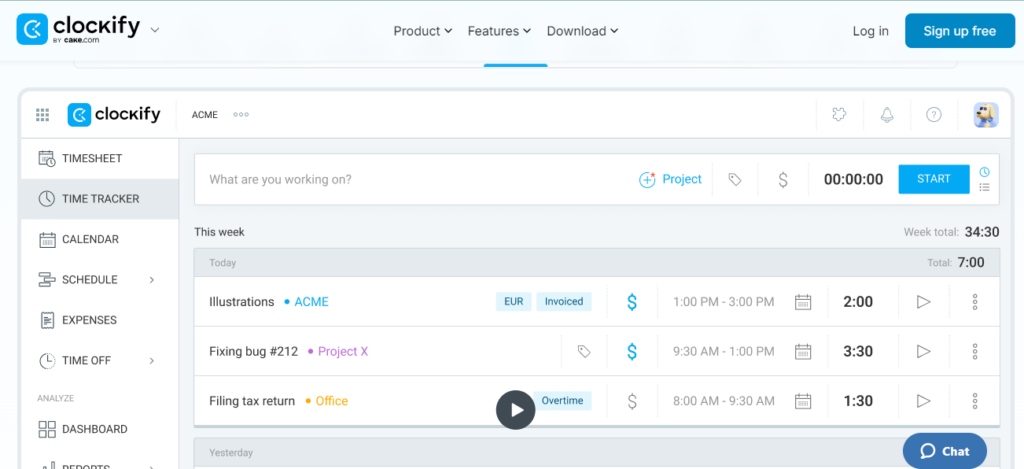Toggle billable status on Illustrations entry
Viewport: 1024px width, 469px height.
click(x=632, y=302)
